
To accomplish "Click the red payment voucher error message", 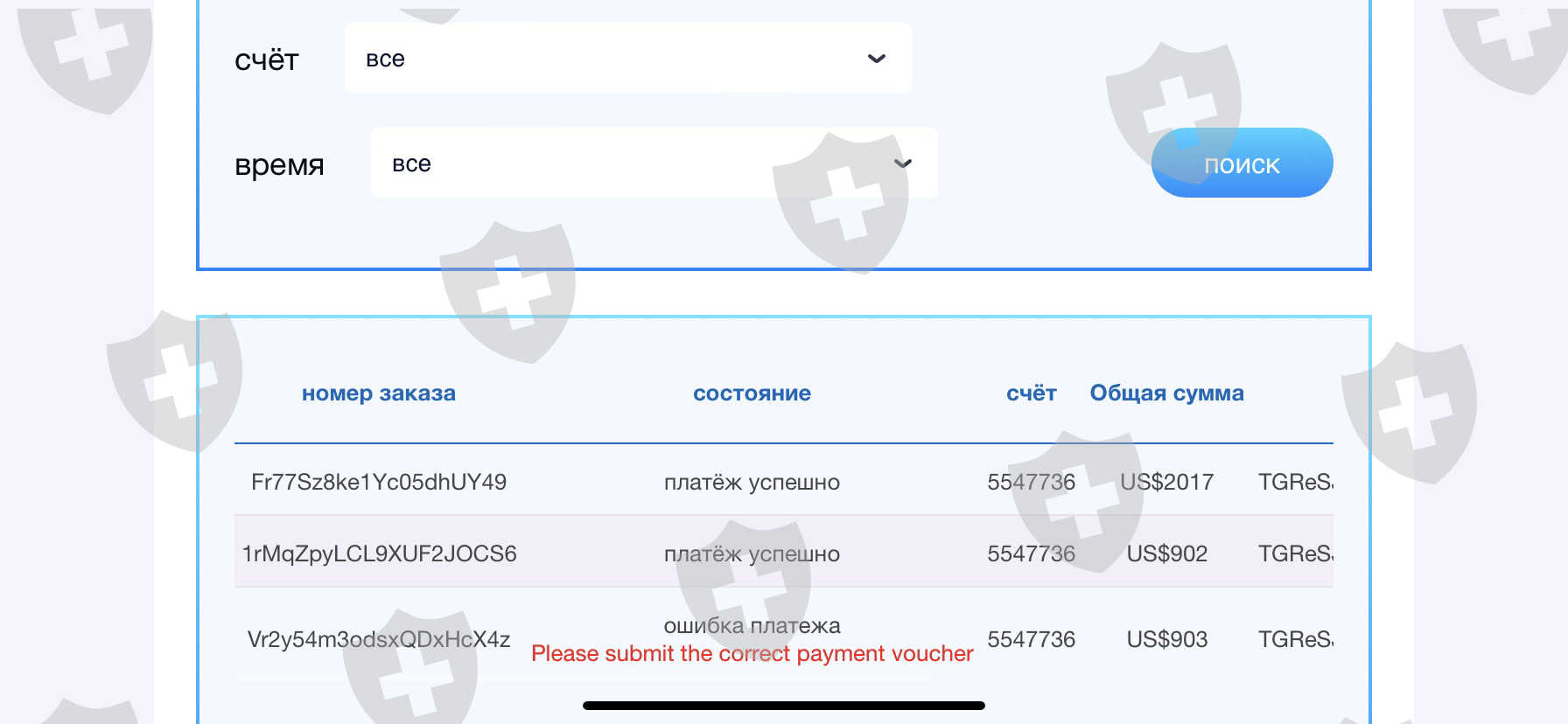I will click(x=752, y=654).
